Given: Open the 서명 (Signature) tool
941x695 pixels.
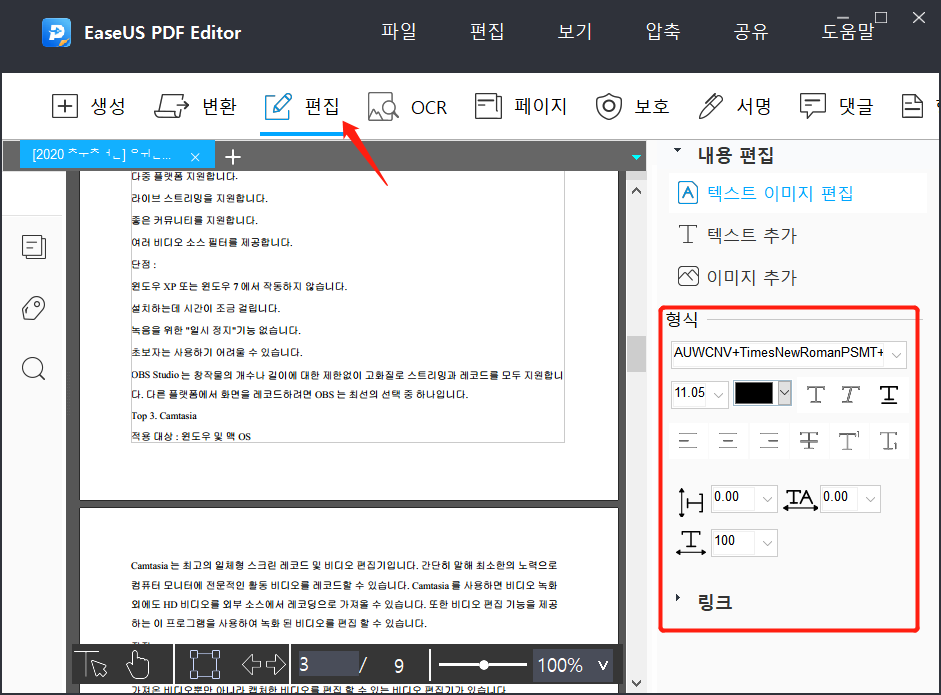Looking at the screenshot, I should (729, 105).
